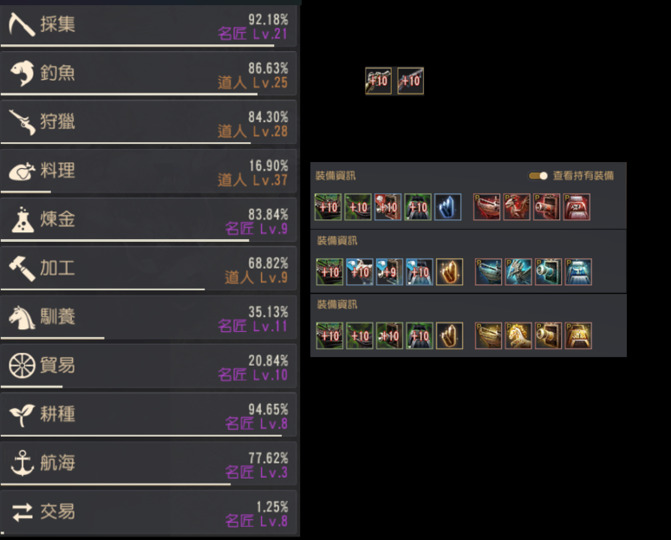Open the cooking roast chicken icon (料理)

[22, 172]
